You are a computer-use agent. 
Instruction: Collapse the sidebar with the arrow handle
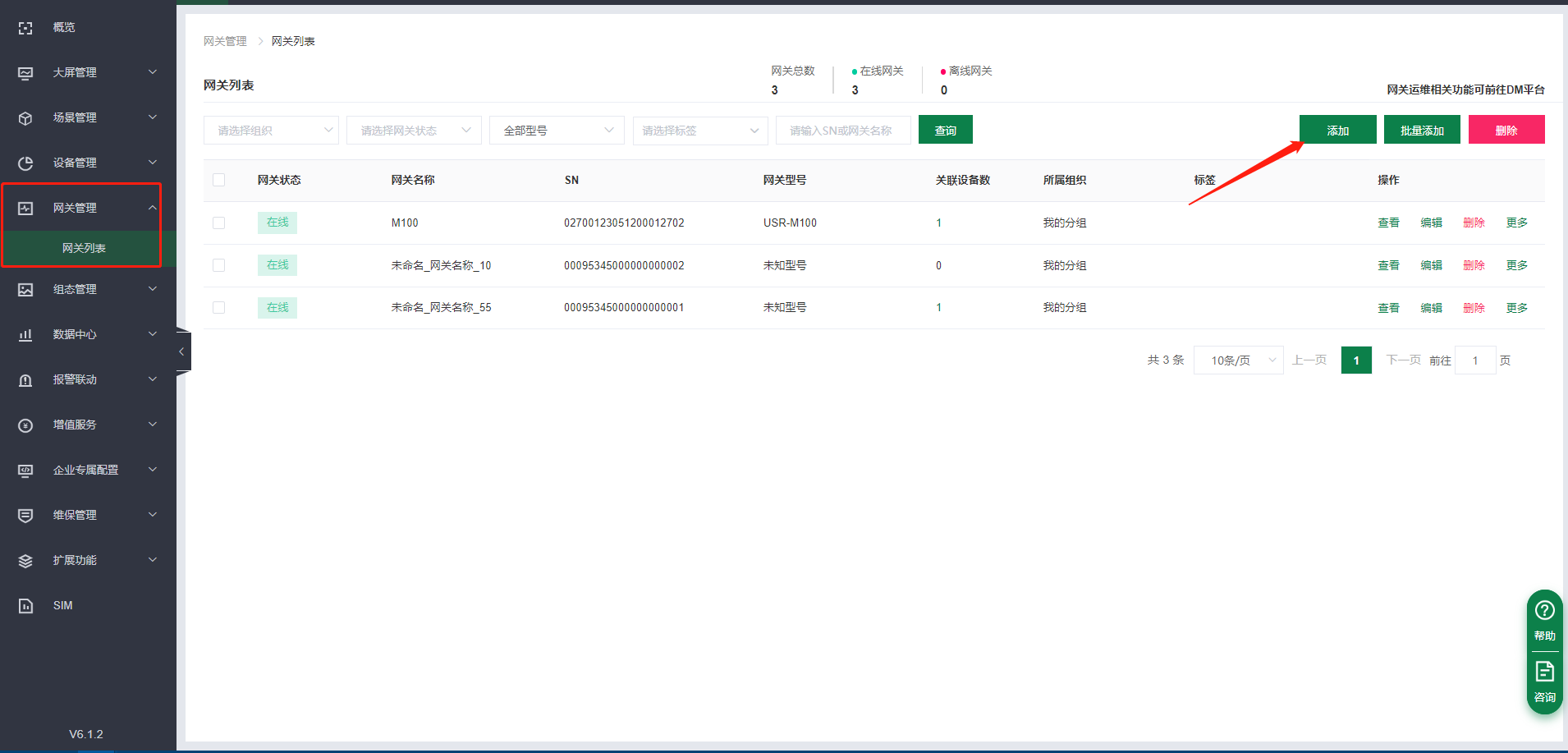(182, 351)
